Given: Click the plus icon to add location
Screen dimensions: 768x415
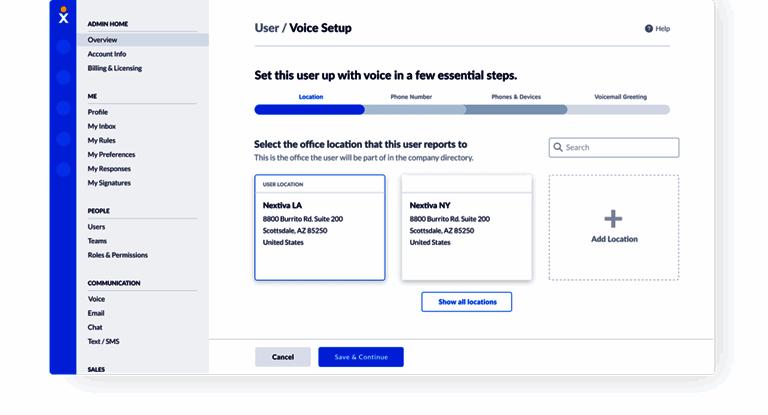Looking at the screenshot, I should (x=613, y=219).
